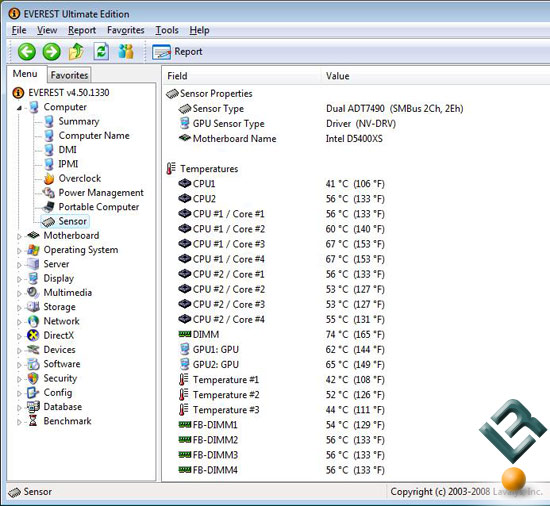The image size is (550, 506).
Task: Click the Network globe icon
Action: [33, 321]
